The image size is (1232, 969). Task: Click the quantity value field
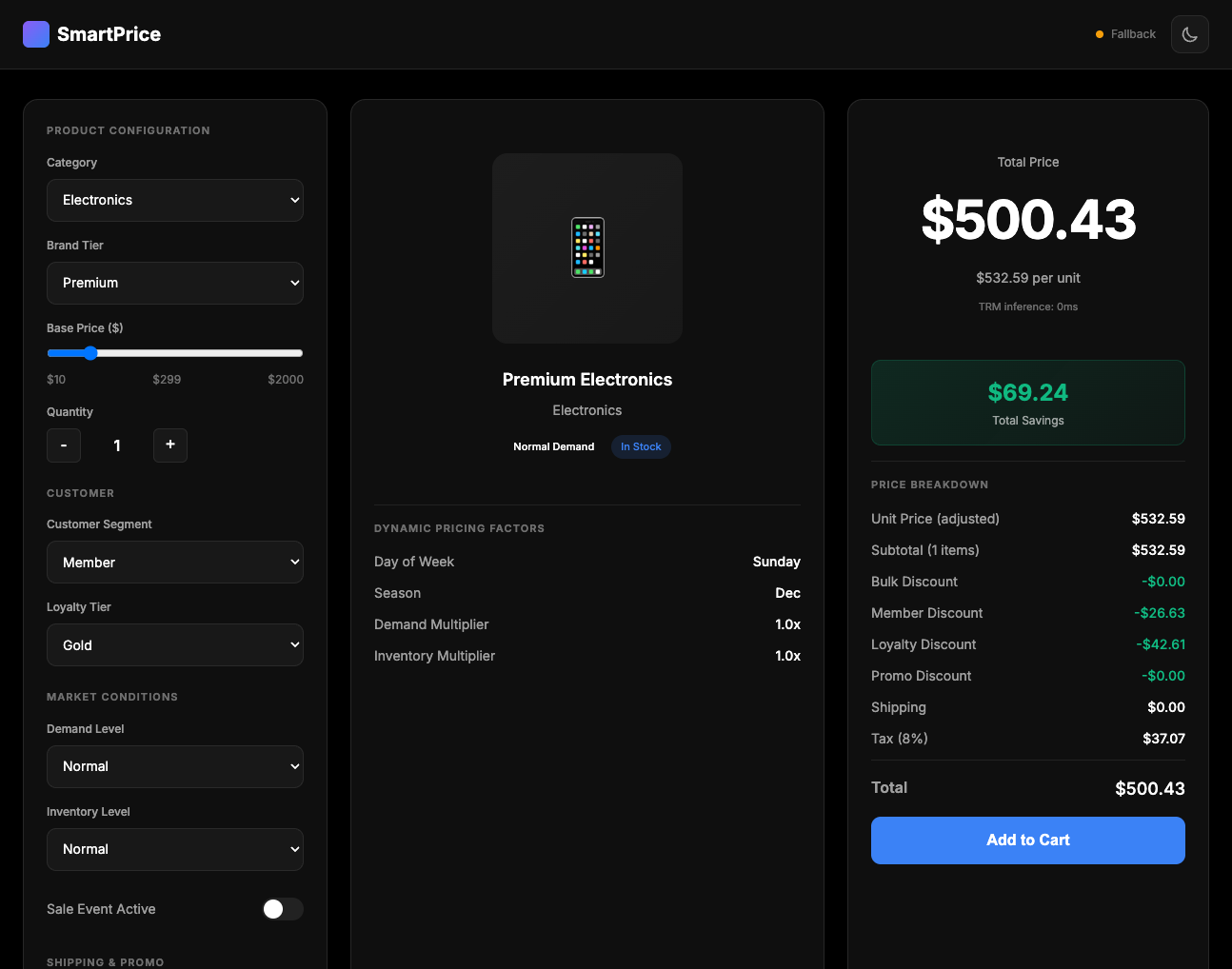(116, 445)
